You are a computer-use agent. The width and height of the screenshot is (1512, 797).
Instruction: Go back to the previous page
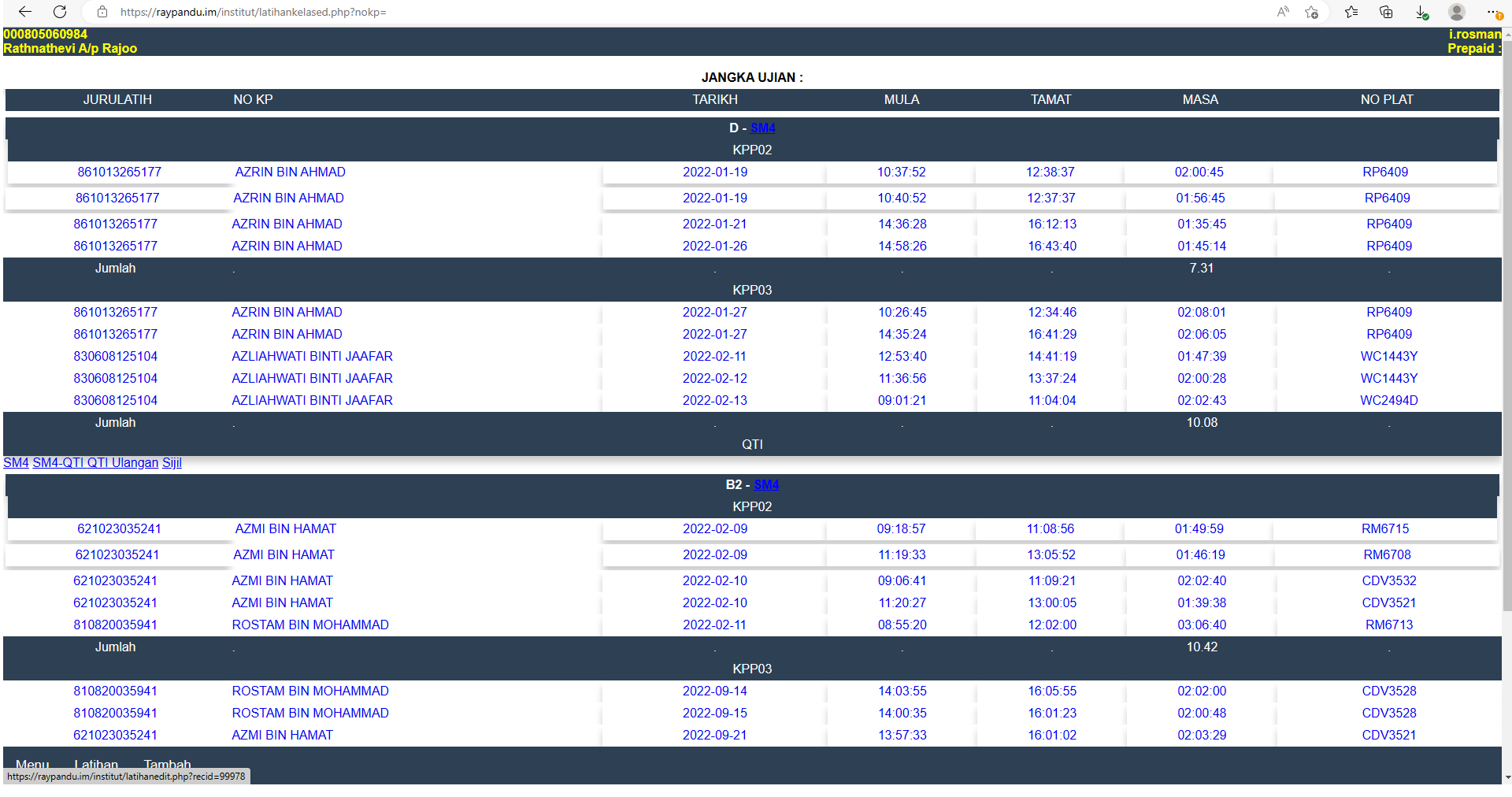click(24, 12)
